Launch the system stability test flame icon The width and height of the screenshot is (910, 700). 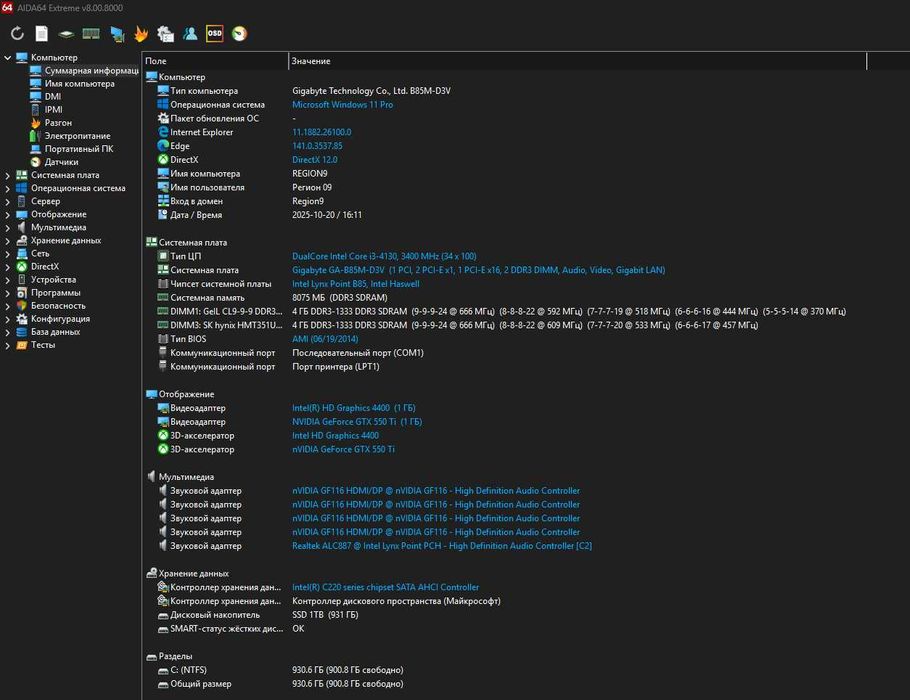(x=141, y=34)
